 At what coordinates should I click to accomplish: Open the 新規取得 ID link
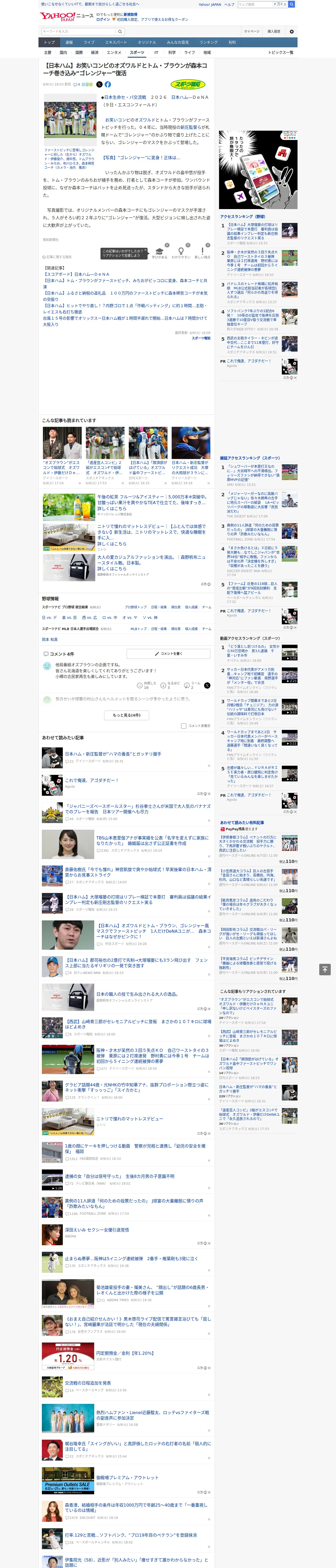(x=131, y=15)
